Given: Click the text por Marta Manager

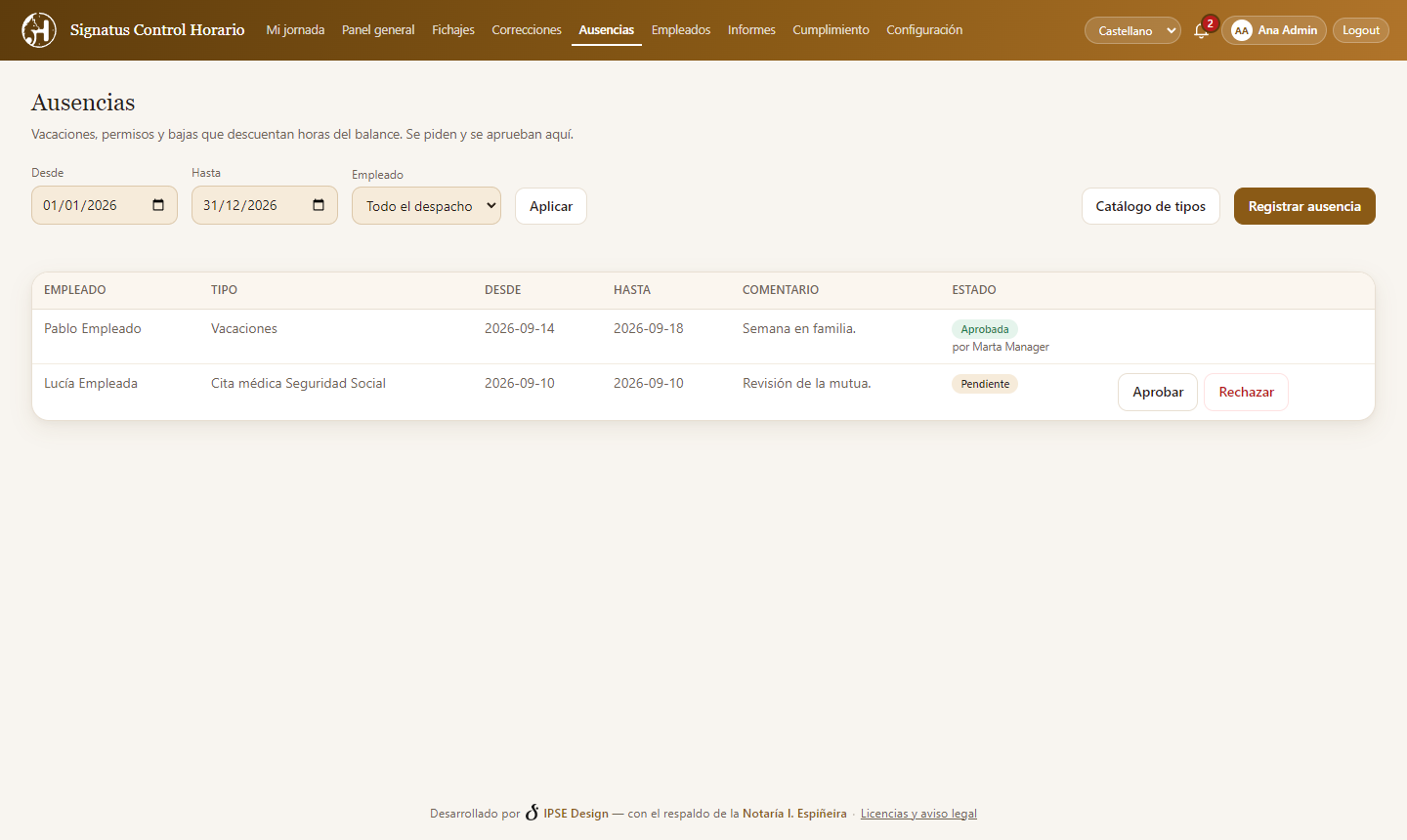Looking at the screenshot, I should click(x=1001, y=347).
